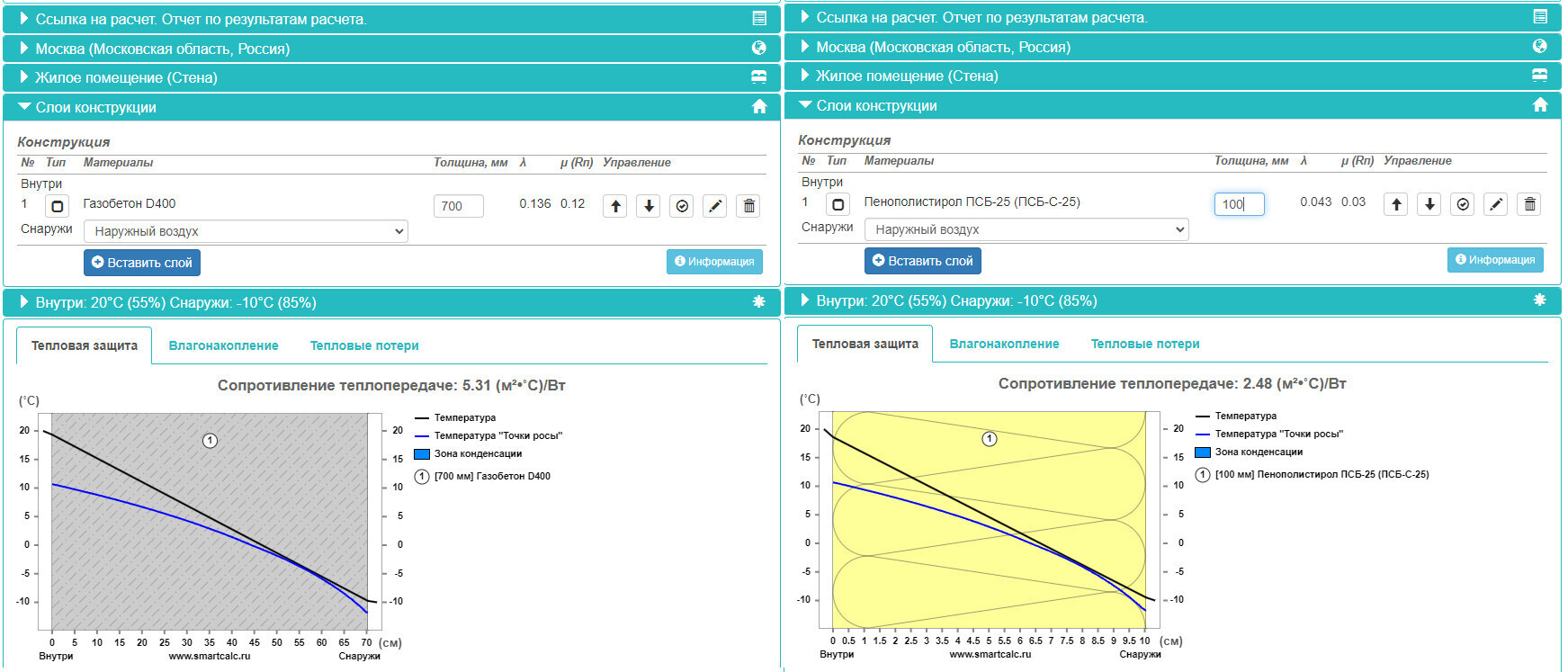Click the circle-check icon for Газобетон D400
The image size is (1568, 672).
click(x=682, y=206)
